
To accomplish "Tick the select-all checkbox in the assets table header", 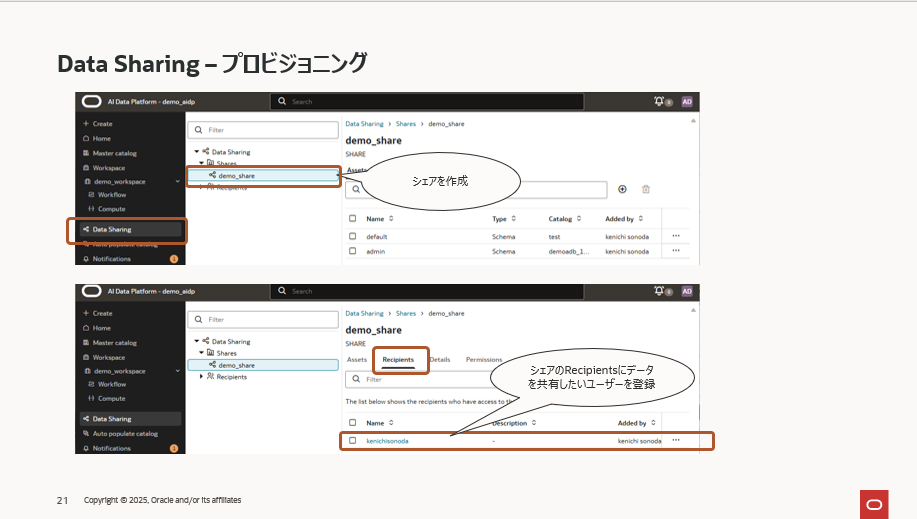I will 353,218.
